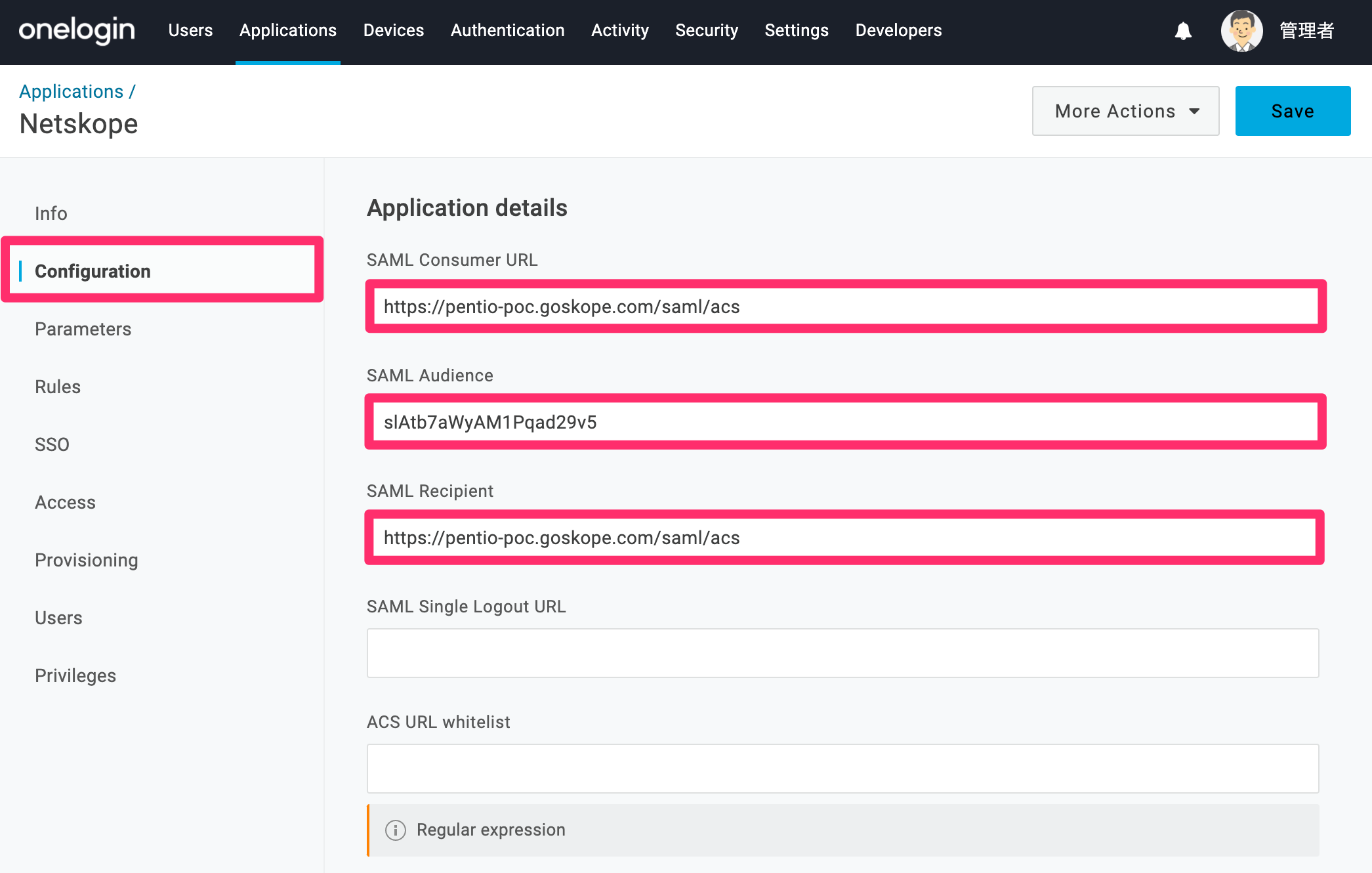Open the Privileges sidebar tab
The image size is (1372, 873).
pos(75,675)
